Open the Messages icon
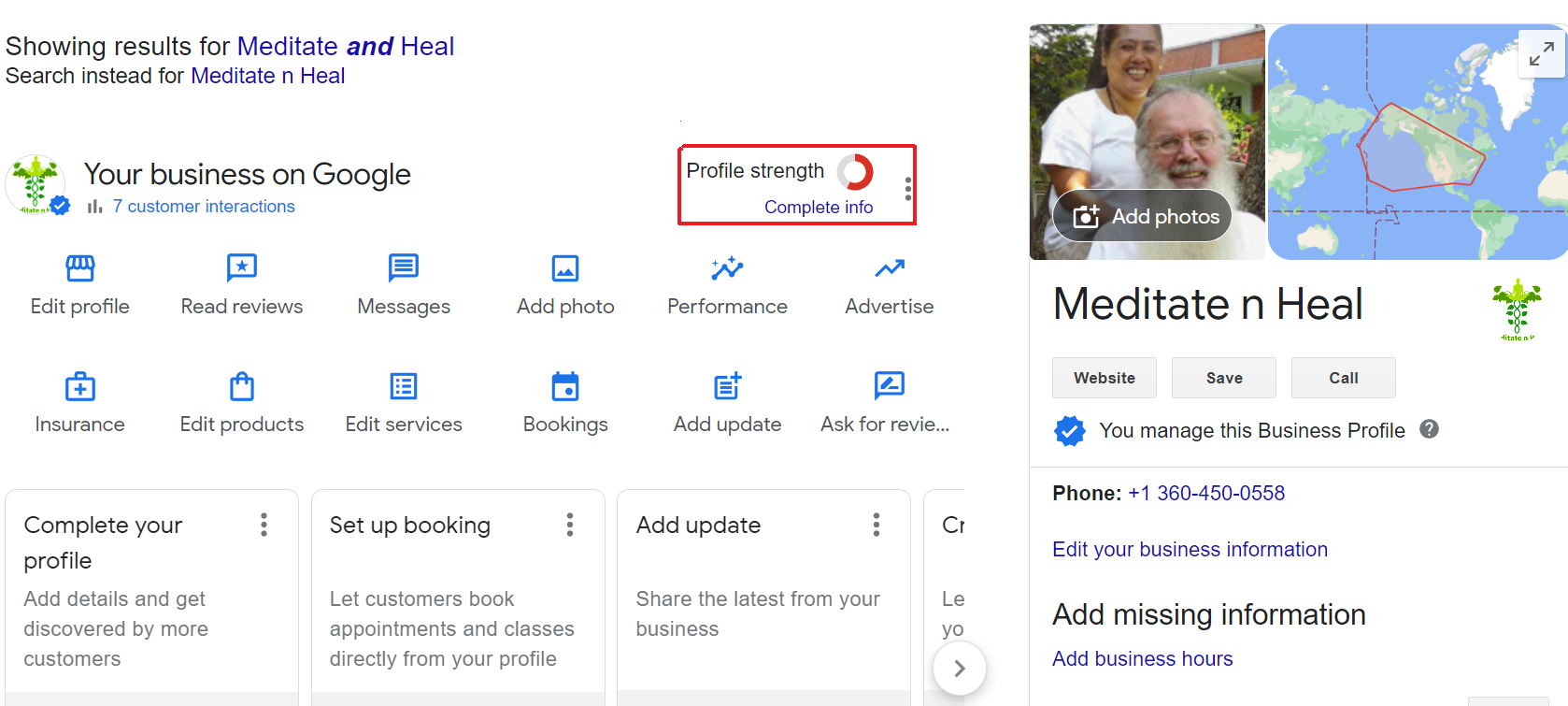Screen dimensions: 1568x706 (404, 268)
